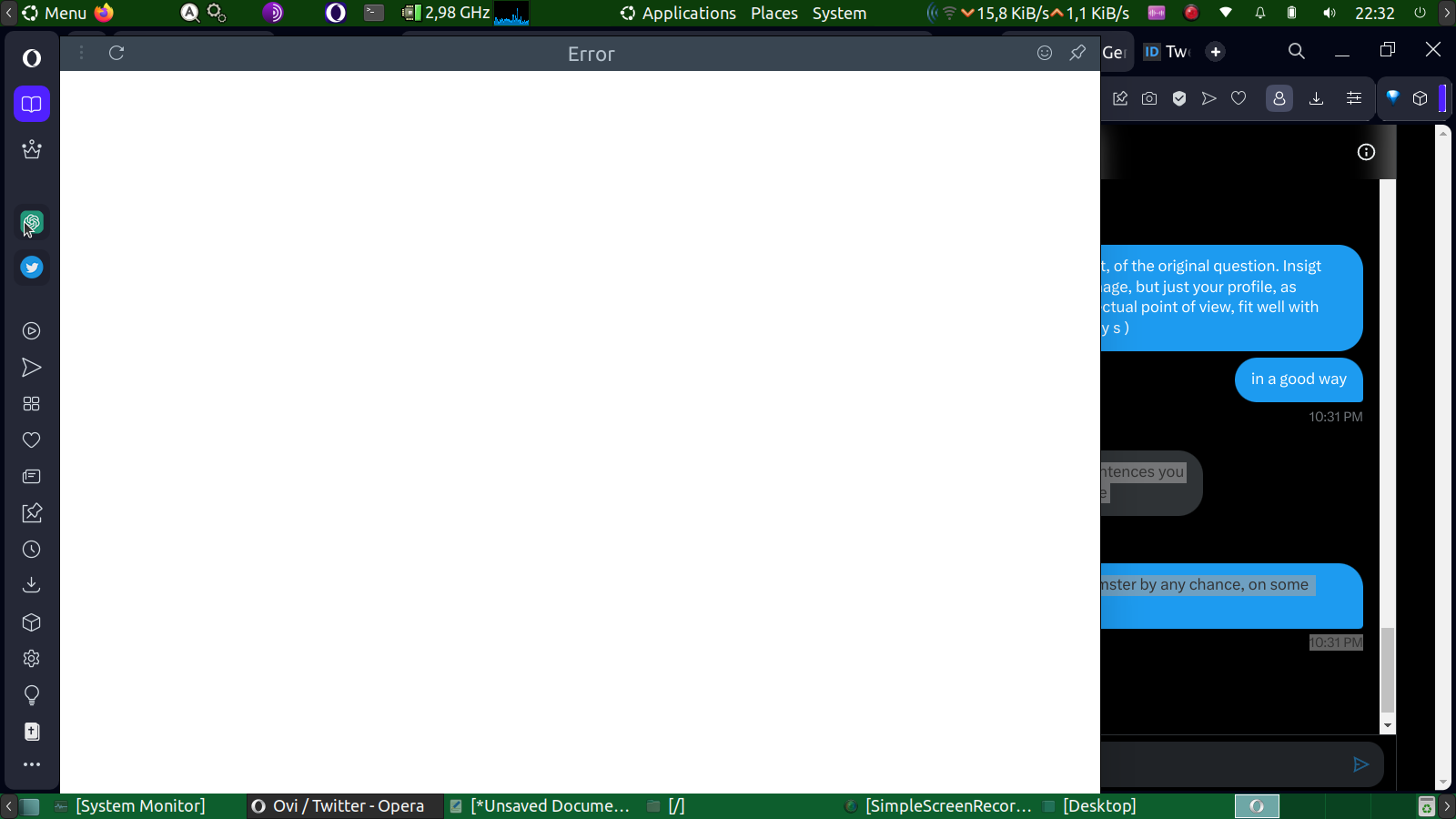The width and height of the screenshot is (1456, 819).
Task: Open Speed Dial grid in sidebar
Action: [32, 404]
